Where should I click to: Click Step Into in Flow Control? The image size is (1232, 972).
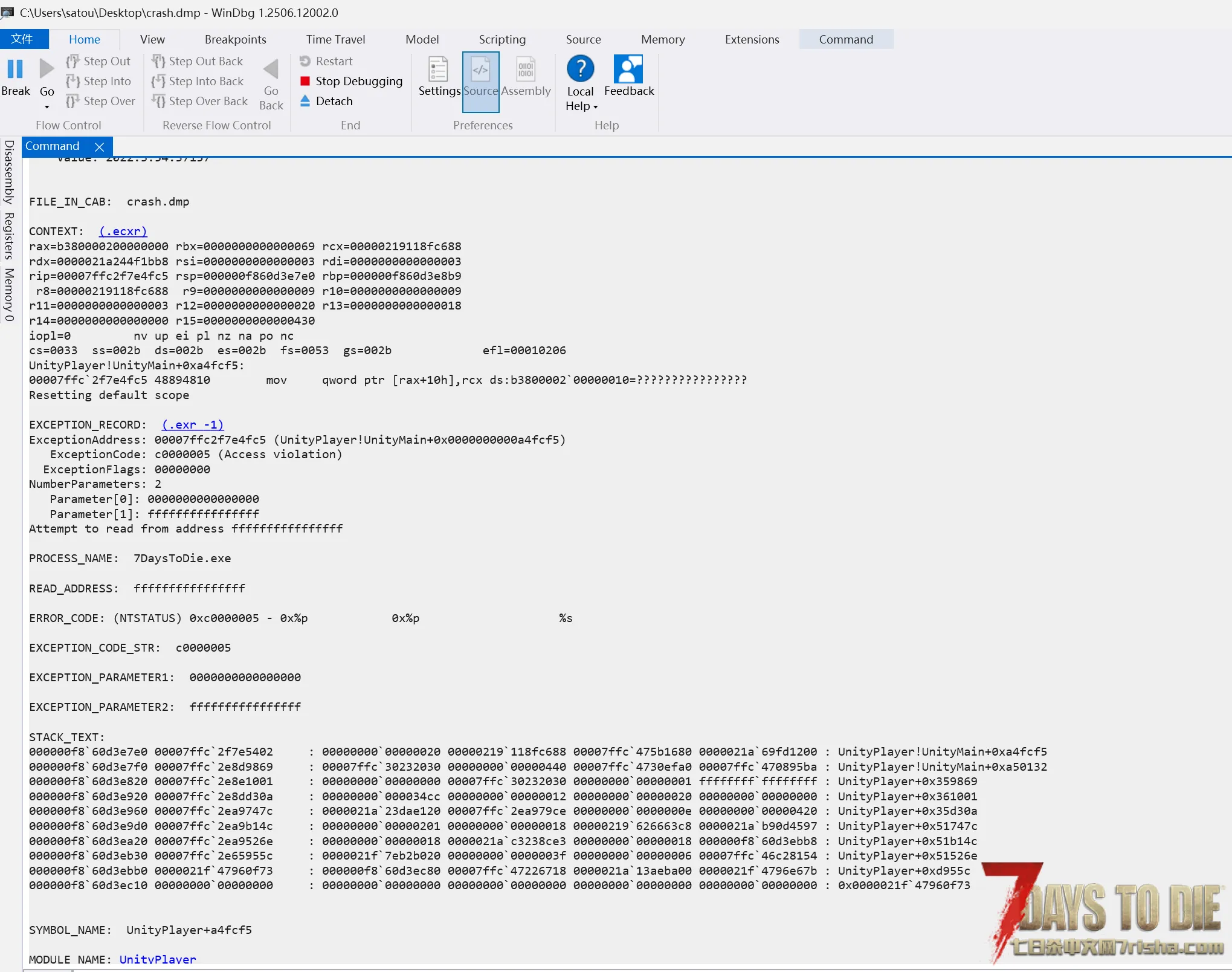(98, 81)
